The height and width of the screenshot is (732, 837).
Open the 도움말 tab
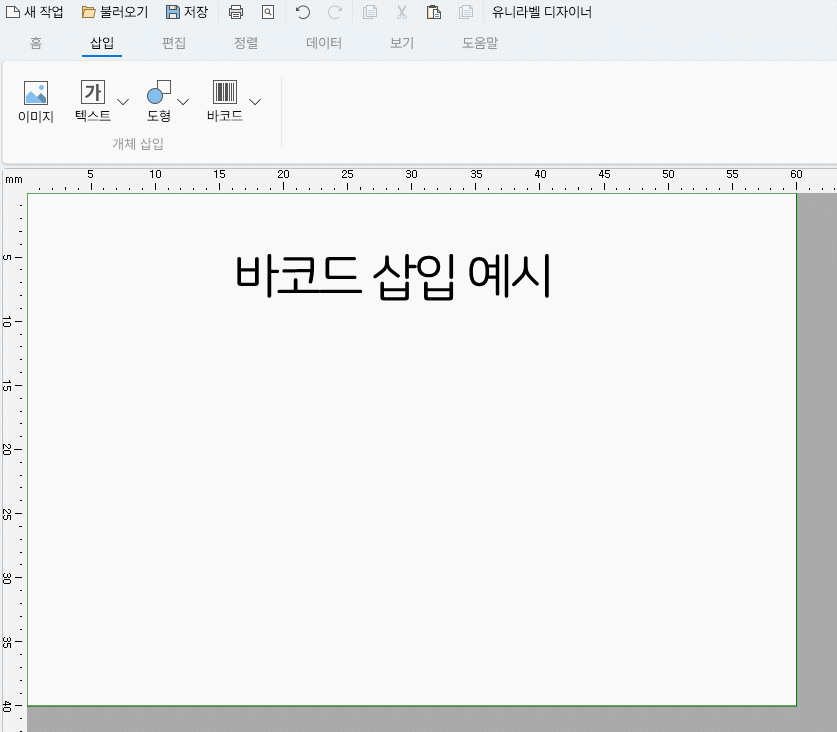[x=479, y=43]
